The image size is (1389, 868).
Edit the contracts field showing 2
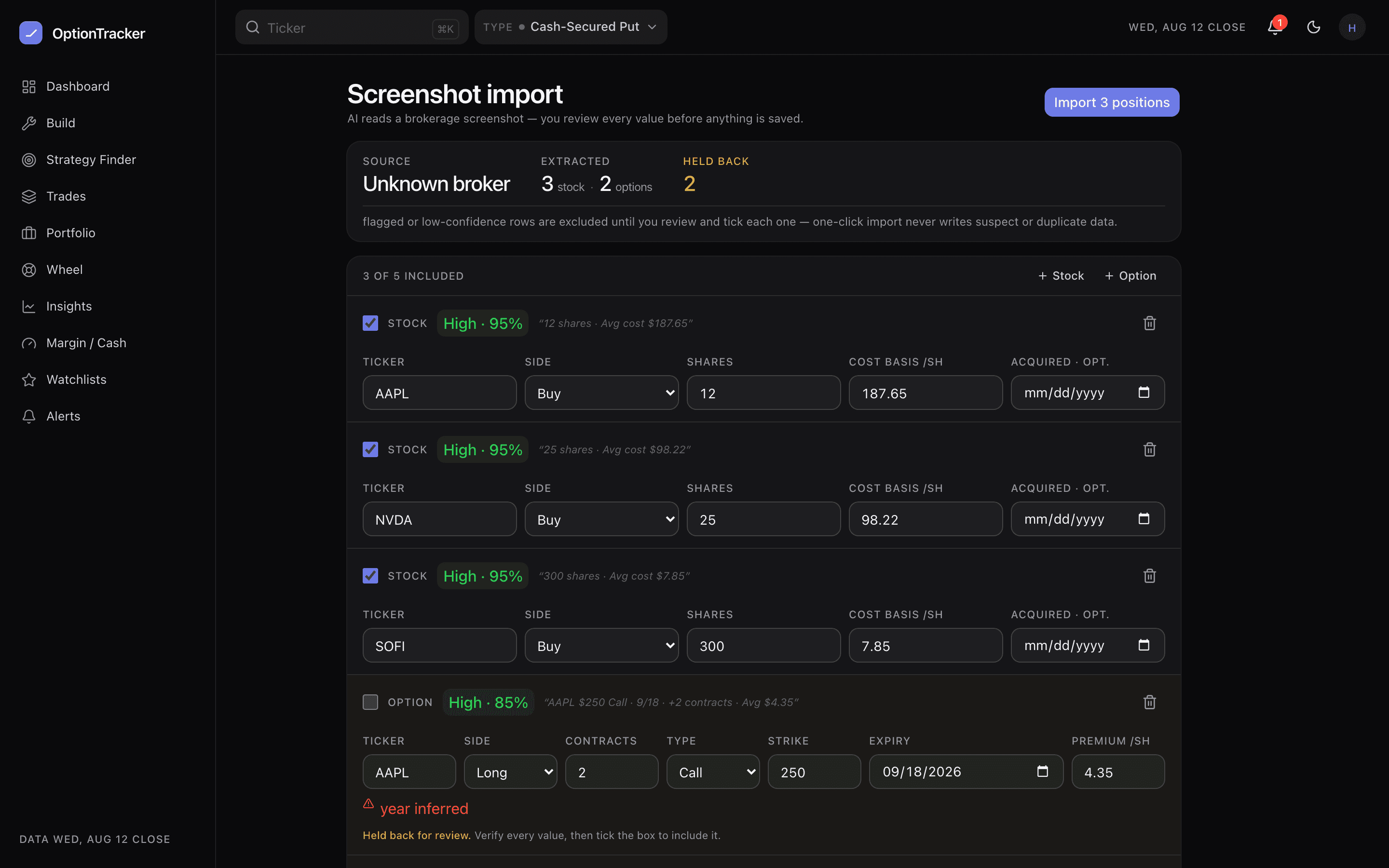[x=611, y=772]
